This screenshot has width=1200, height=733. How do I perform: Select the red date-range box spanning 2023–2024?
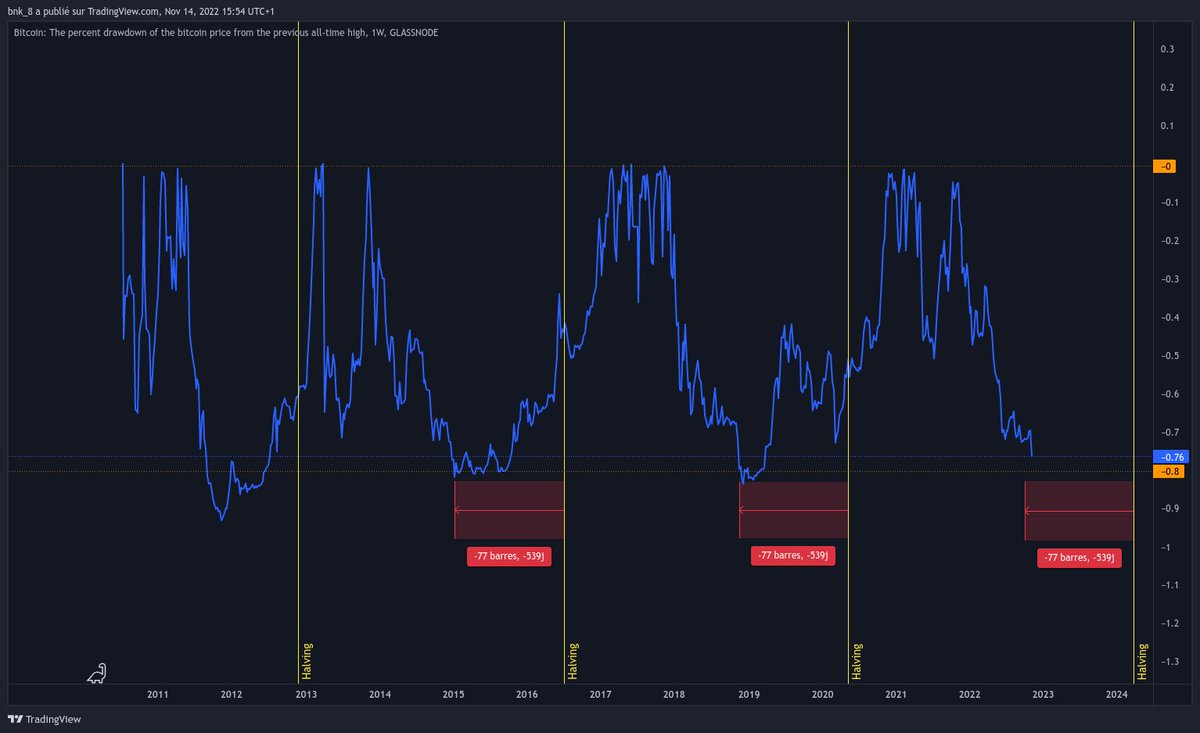coord(1079,510)
